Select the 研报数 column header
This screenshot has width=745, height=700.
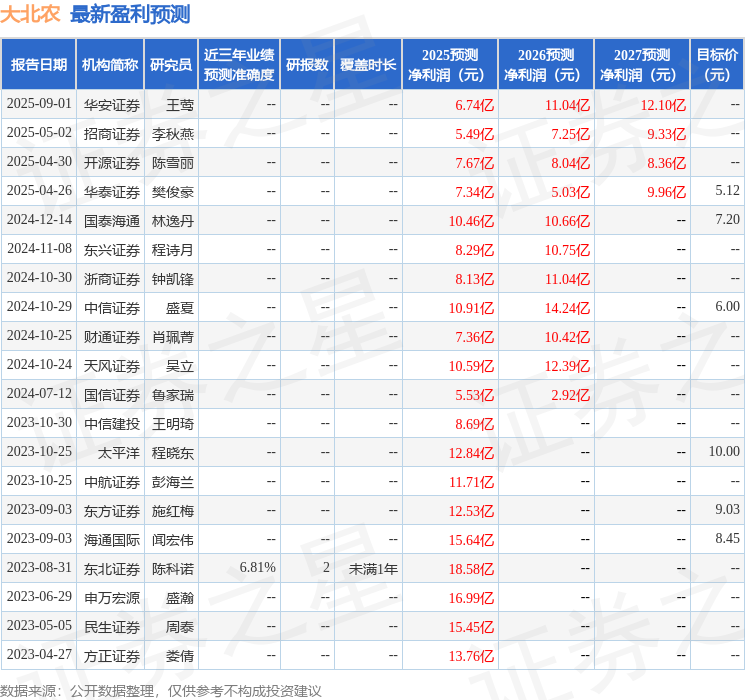[306, 64]
